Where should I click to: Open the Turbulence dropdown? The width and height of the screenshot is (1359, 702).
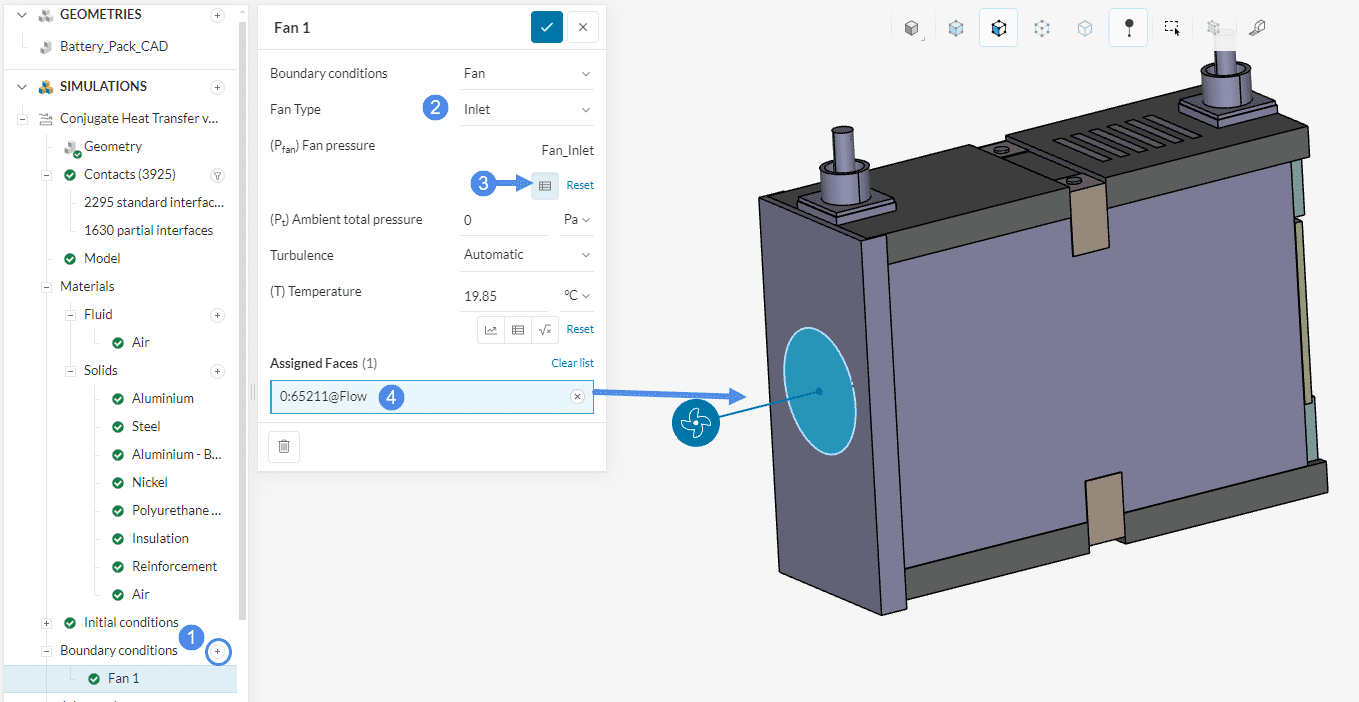[x=527, y=255]
